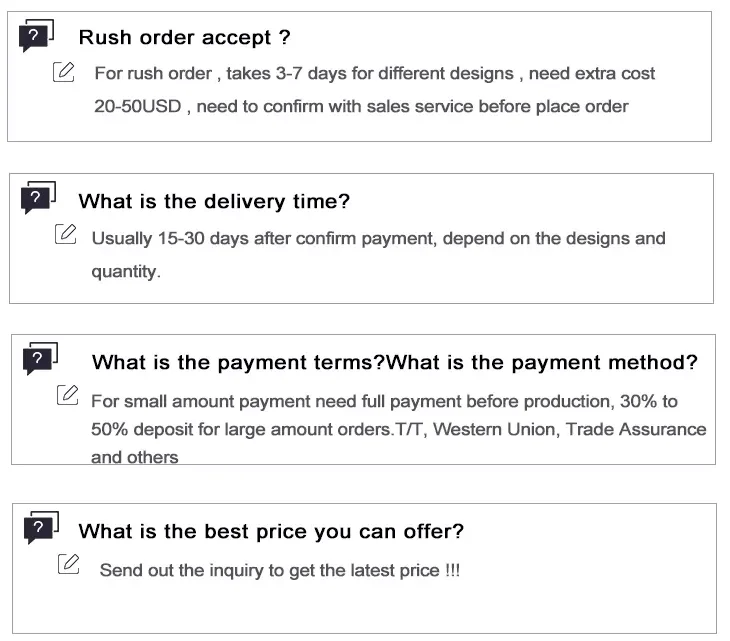The image size is (730, 641).
Task: Click the 'For small amount payment need full payment' line
Action: [x=385, y=401]
